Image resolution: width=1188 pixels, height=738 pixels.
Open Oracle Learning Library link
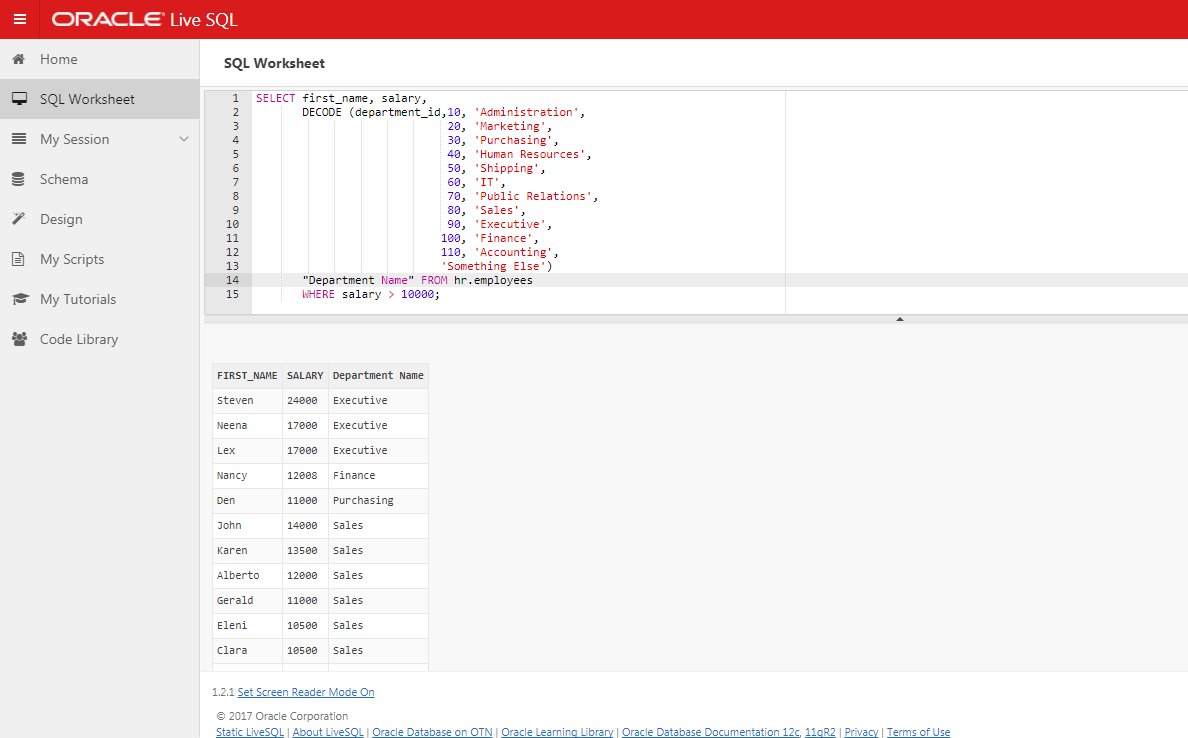pyautogui.click(x=557, y=732)
